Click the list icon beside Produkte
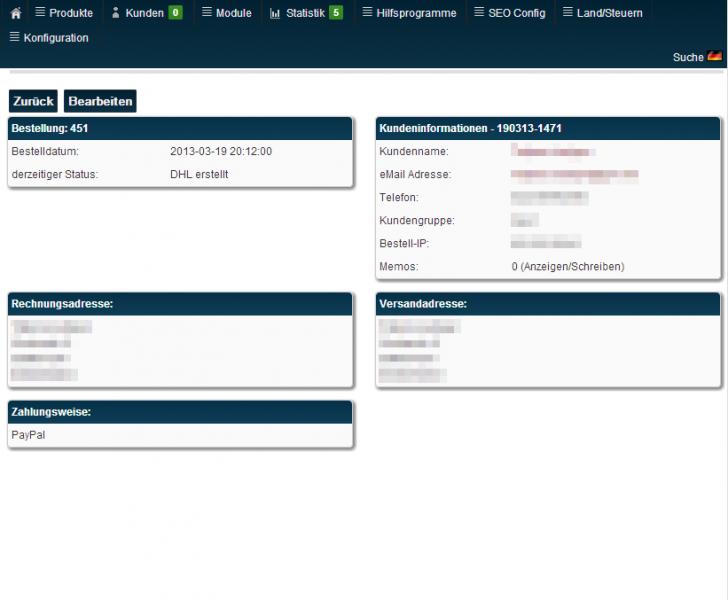This screenshot has width=728, height=600. [40, 13]
